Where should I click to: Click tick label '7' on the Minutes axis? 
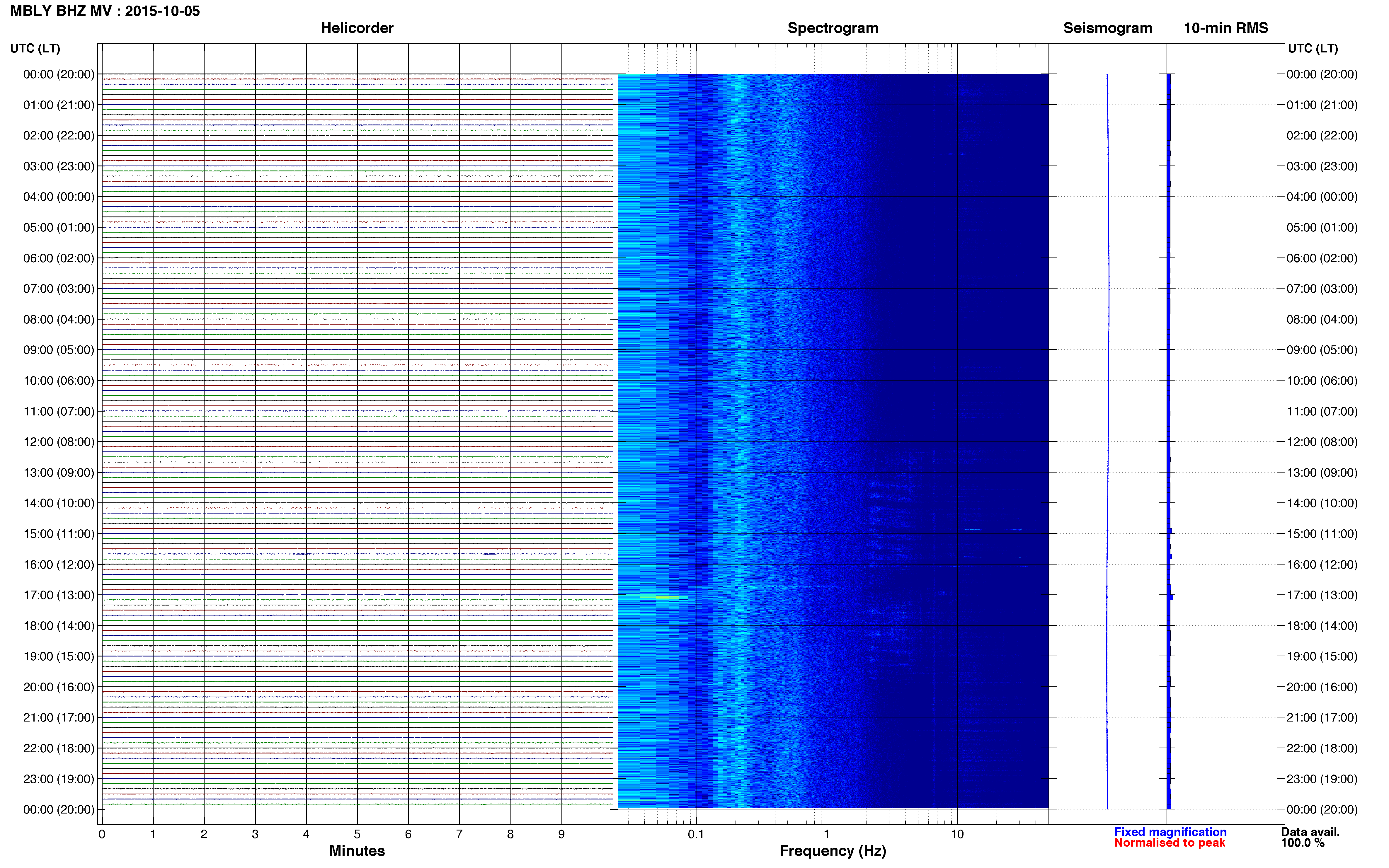pyautogui.click(x=459, y=834)
